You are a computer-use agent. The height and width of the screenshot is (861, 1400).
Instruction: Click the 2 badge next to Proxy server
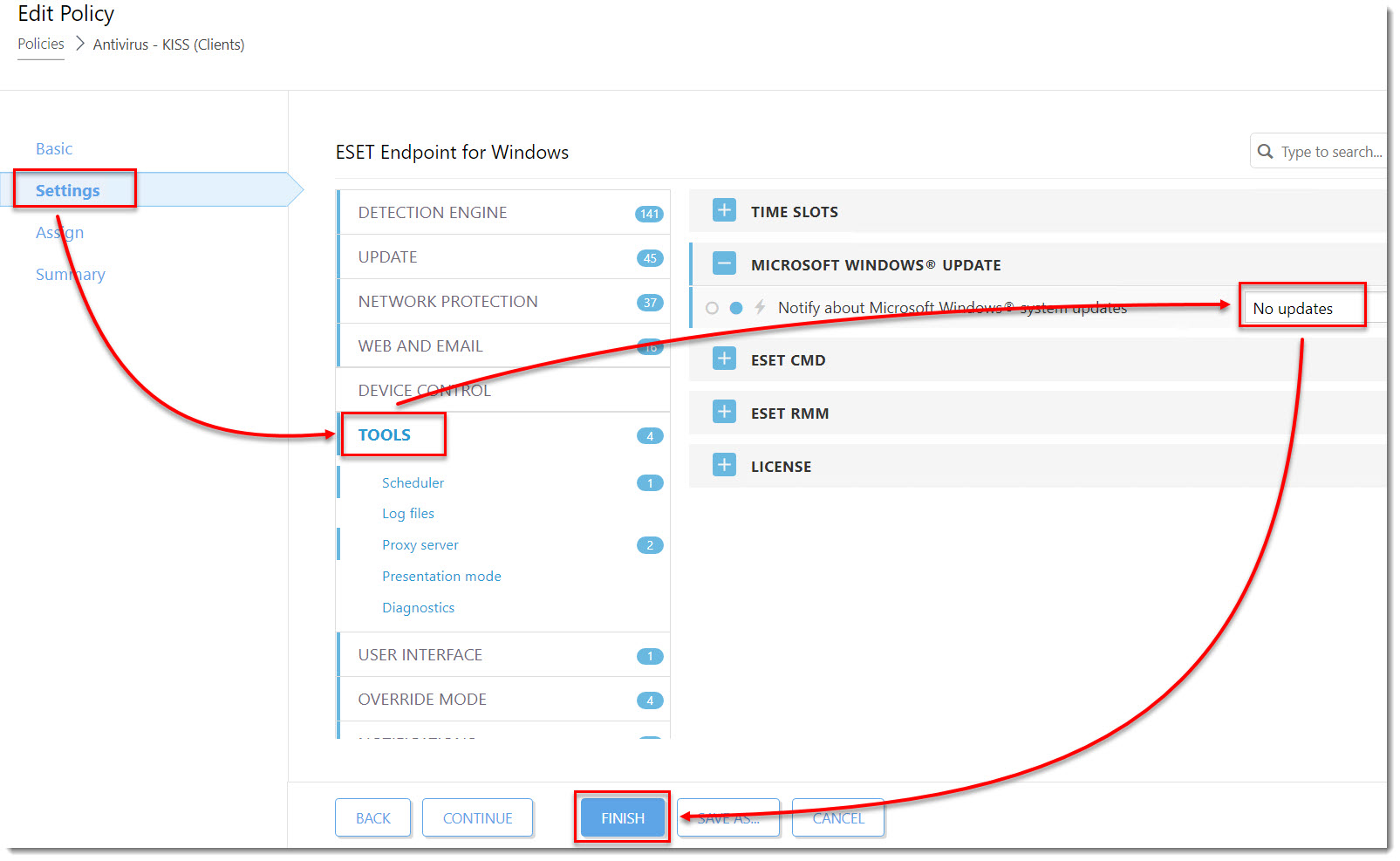click(650, 545)
